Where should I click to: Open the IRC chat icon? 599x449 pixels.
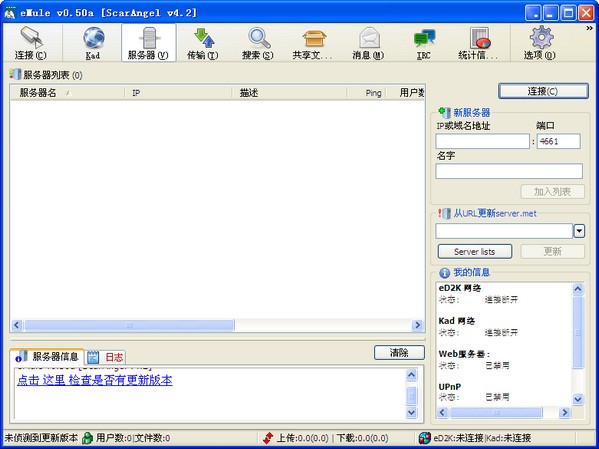click(423, 43)
